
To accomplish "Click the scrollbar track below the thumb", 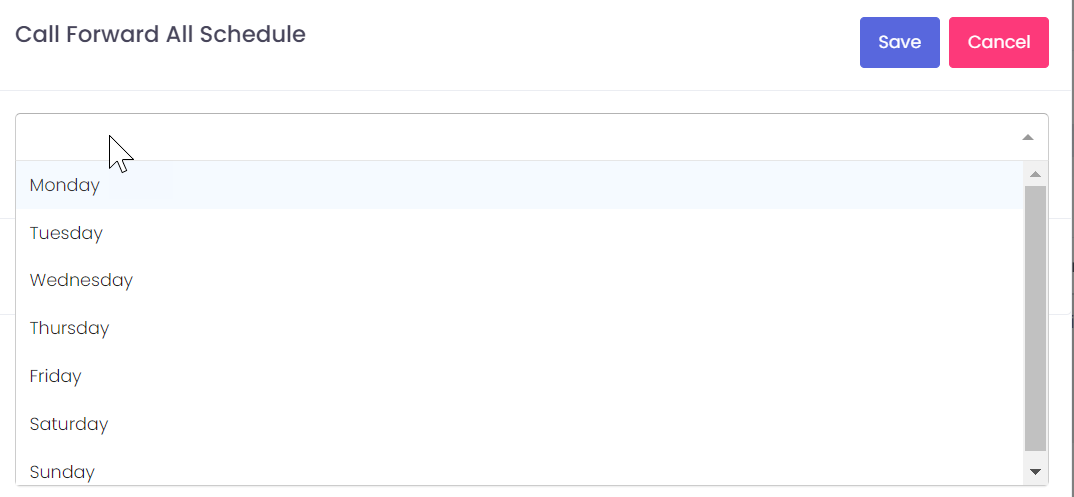I will (1035, 456).
